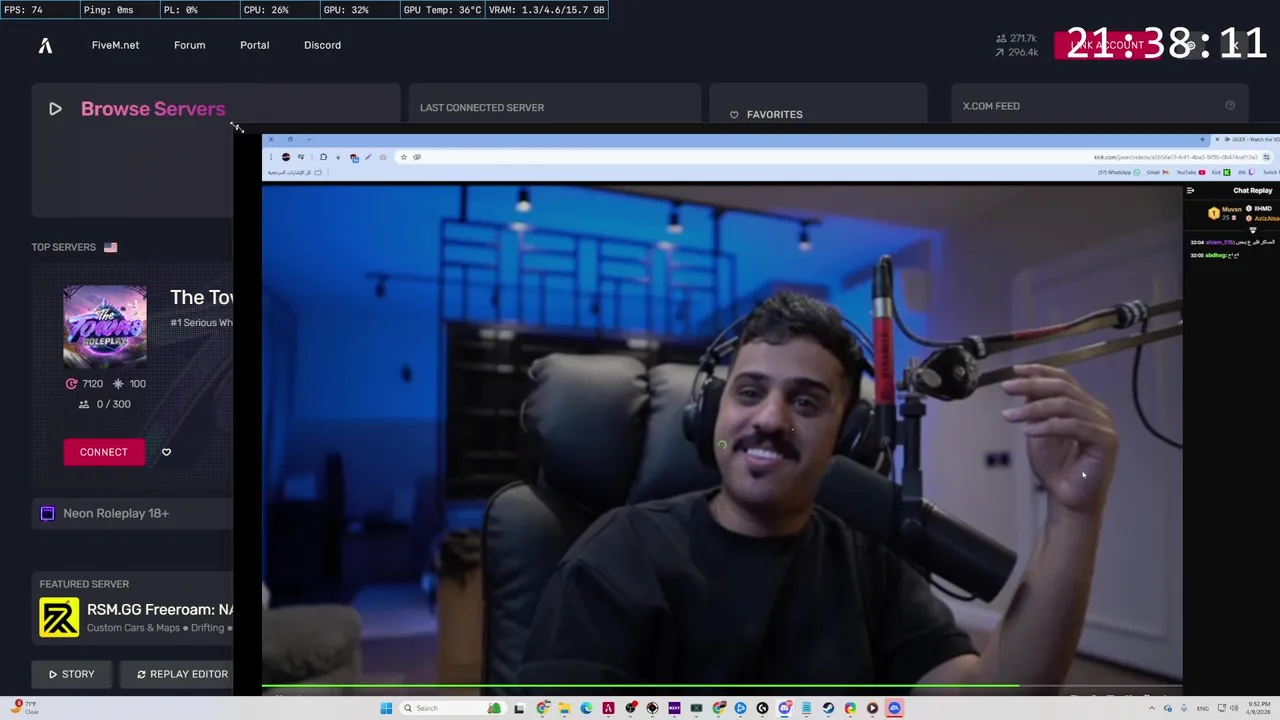Open the X.COM Feed panel

coord(1100,105)
